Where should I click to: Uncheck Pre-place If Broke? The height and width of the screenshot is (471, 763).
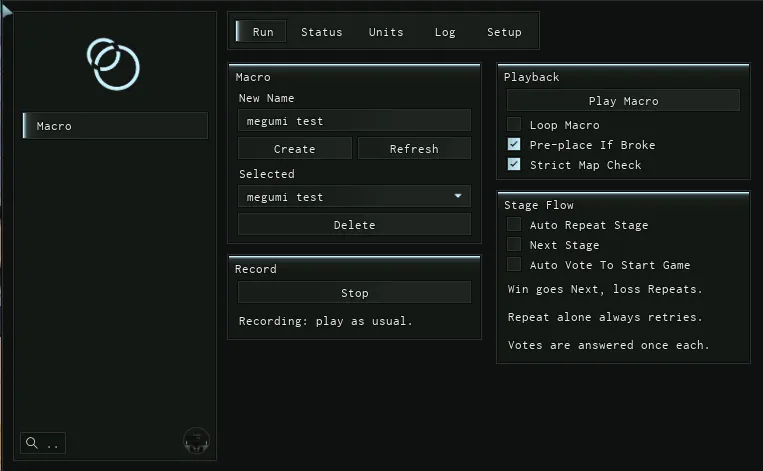[514, 145]
